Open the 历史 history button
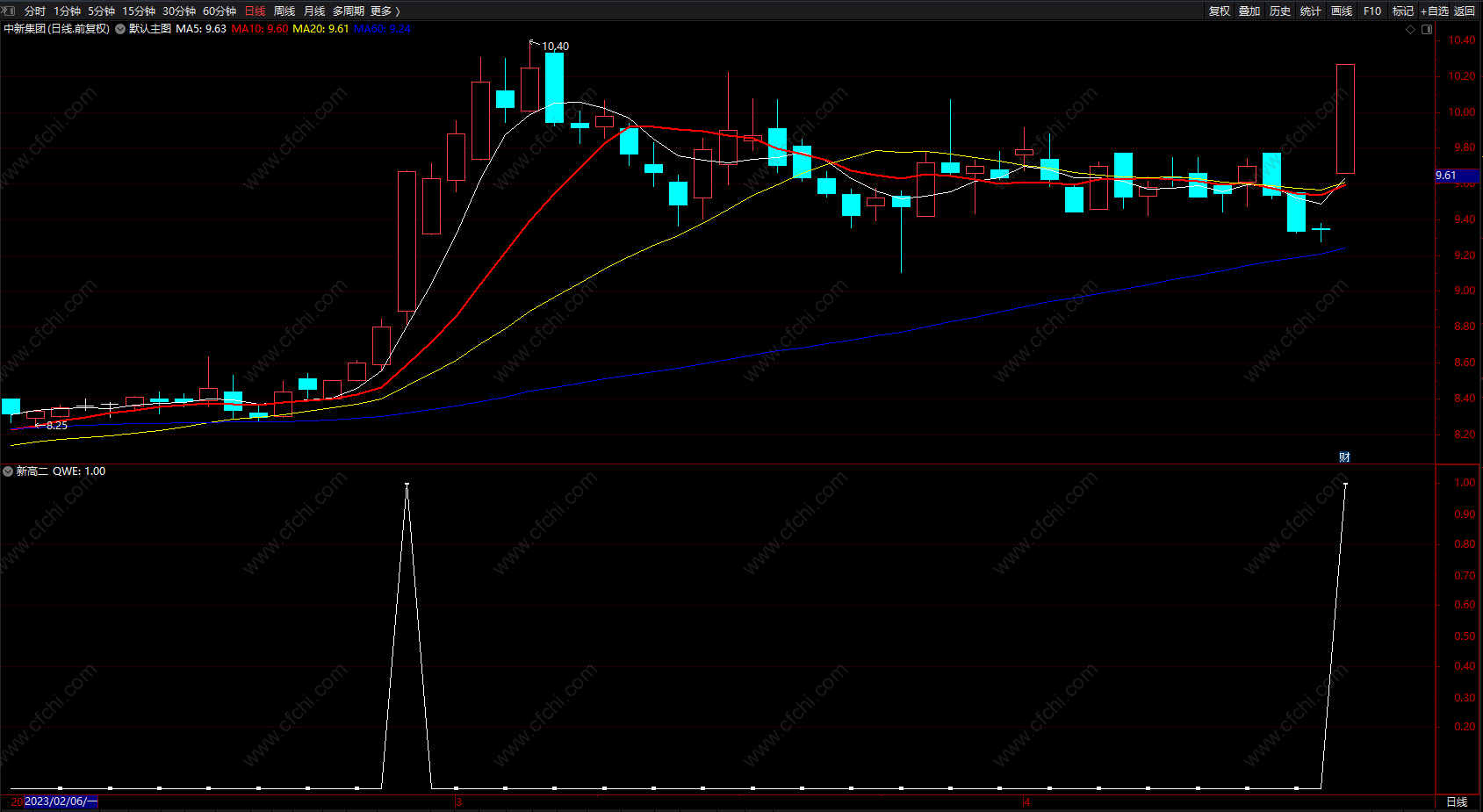 click(x=1280, y=11)
